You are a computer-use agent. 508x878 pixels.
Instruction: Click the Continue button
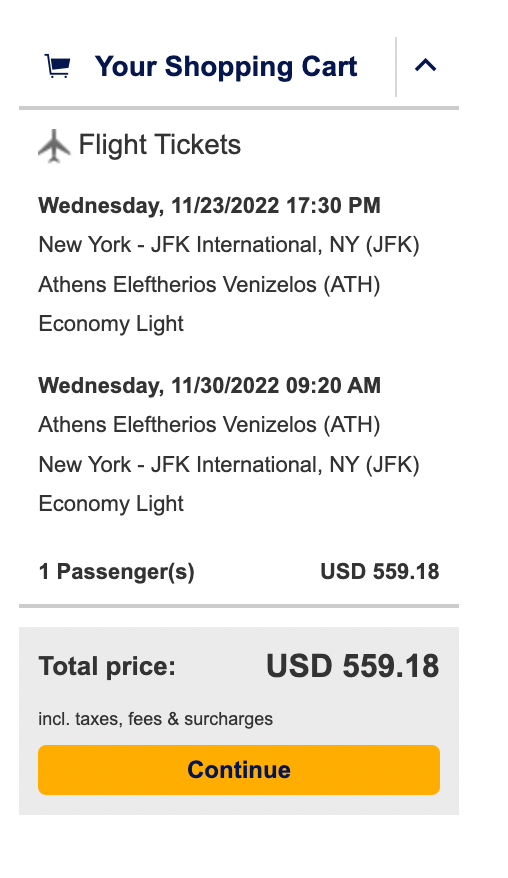239,769
